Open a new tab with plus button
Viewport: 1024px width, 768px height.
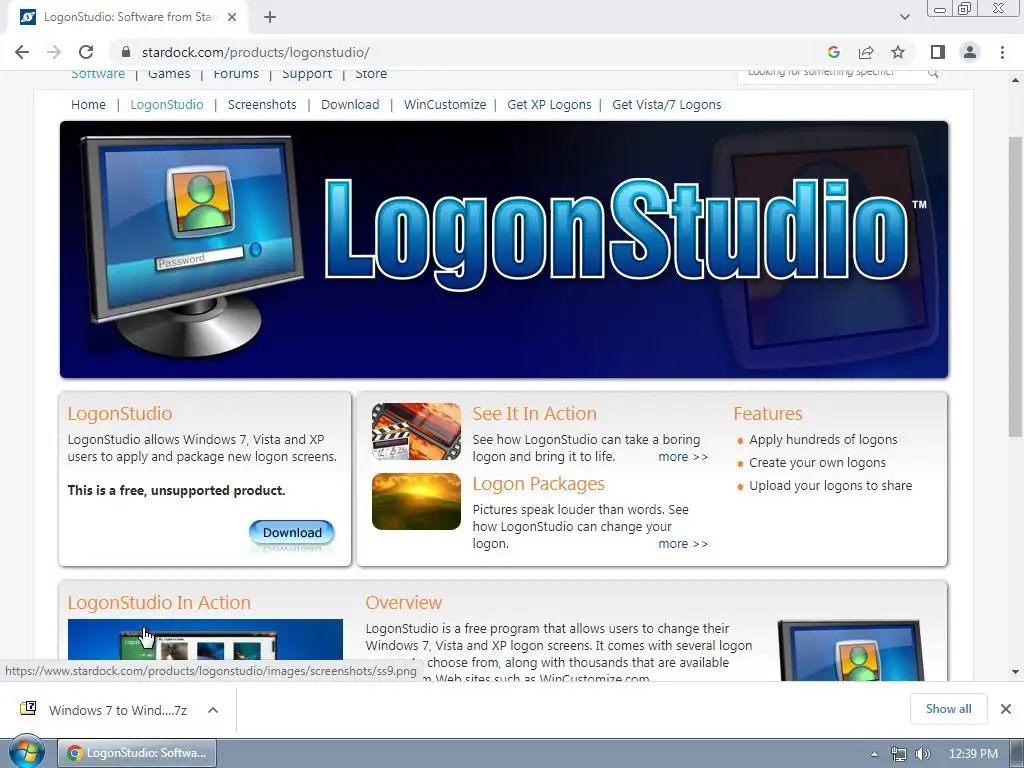[x=270, y=18]
